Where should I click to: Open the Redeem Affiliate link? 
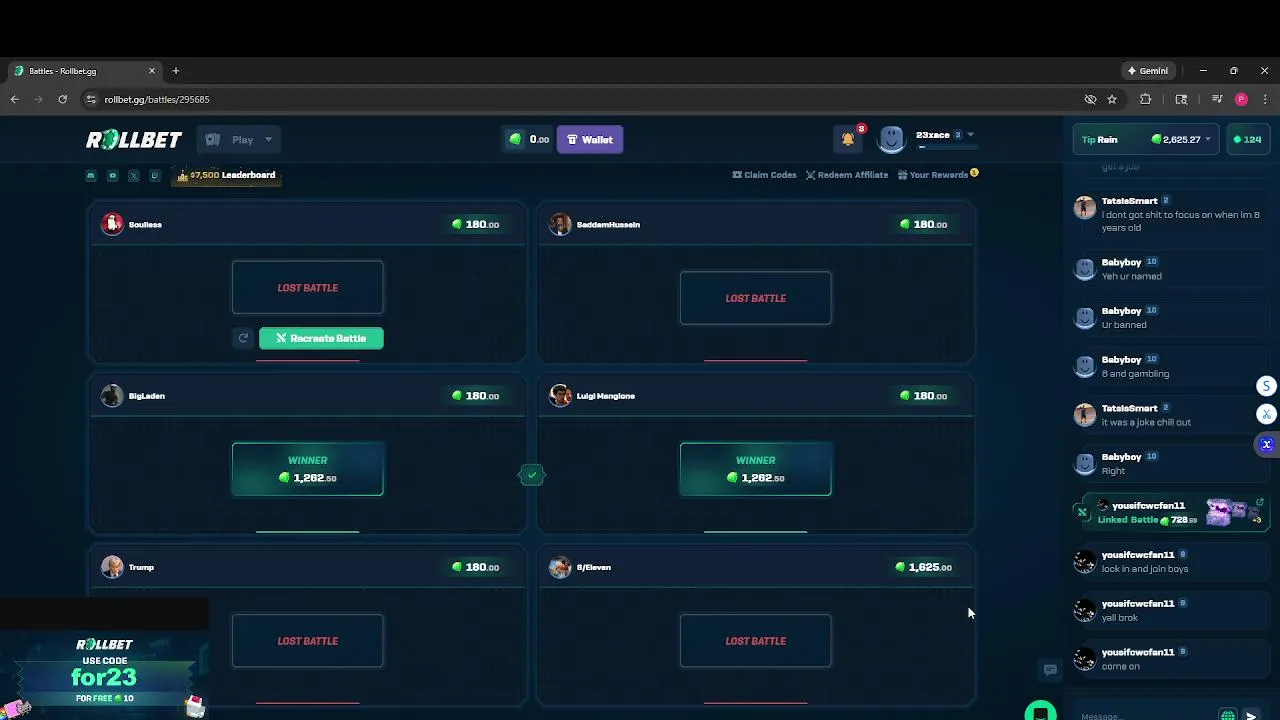coord(847,175)
